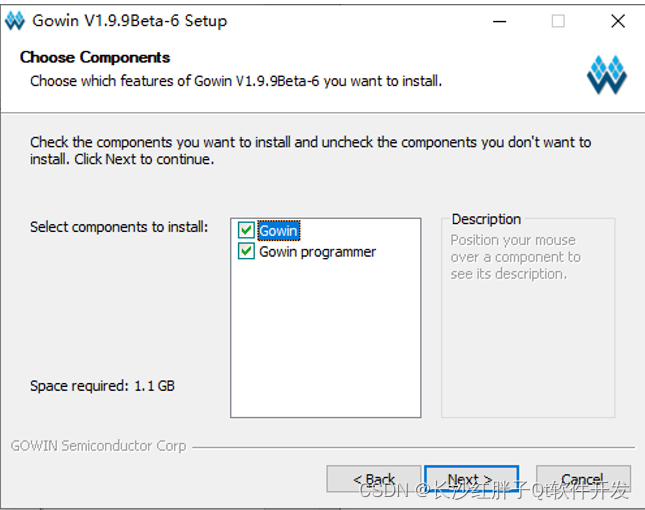Image resolution: width=645 pixels, height=510 pixels.
Task: Toggle the Gowin programmer checkbox
Action: [x=246, y=251]
